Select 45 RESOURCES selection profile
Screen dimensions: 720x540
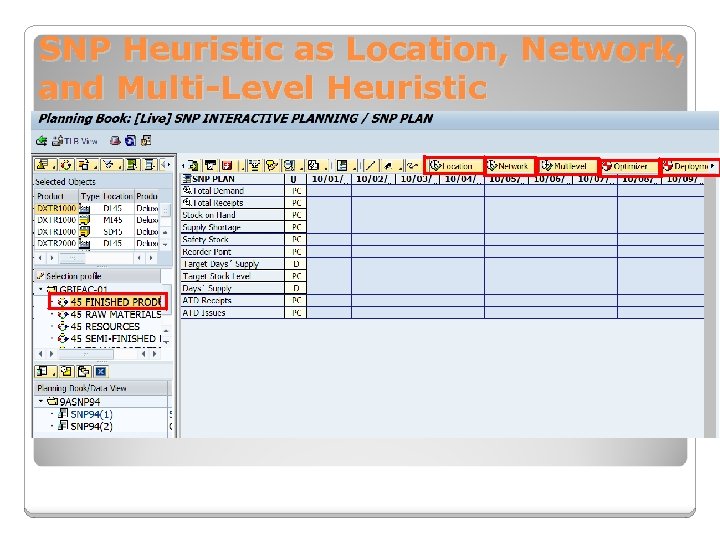point(100,326)
